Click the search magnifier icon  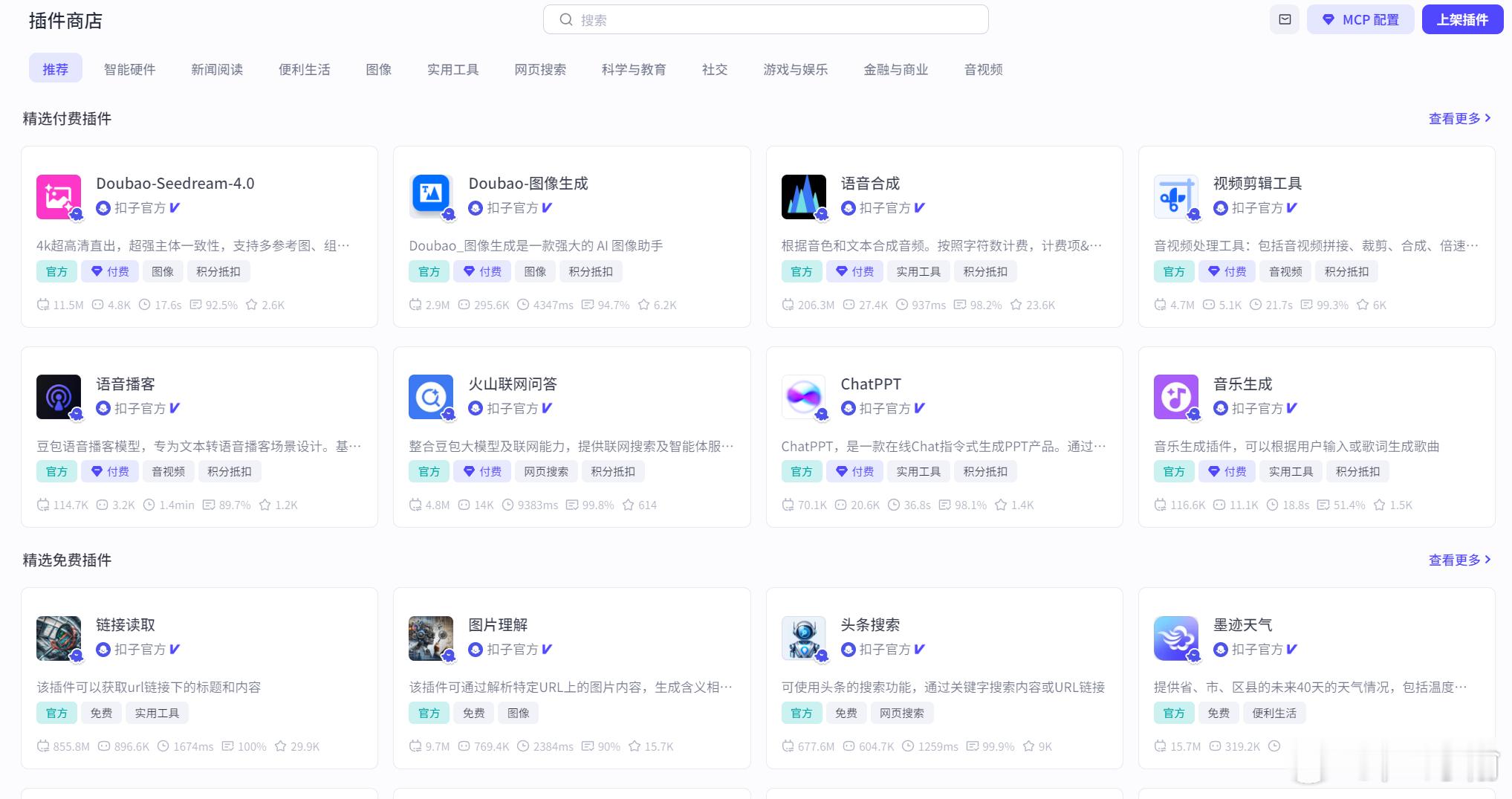point(566,20)
